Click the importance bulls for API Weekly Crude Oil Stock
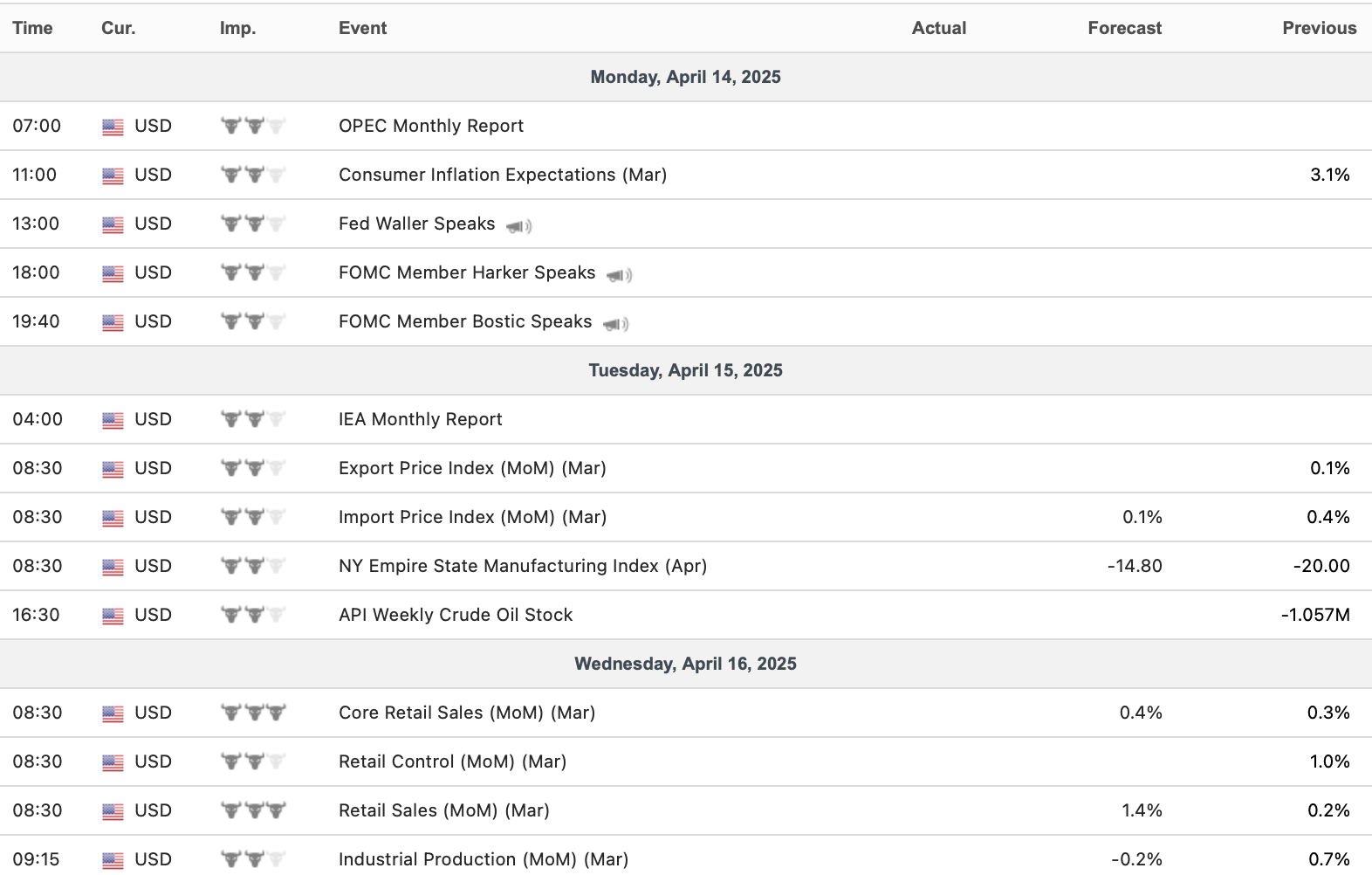Viewport: 1372px width, 875px height. 253,615
